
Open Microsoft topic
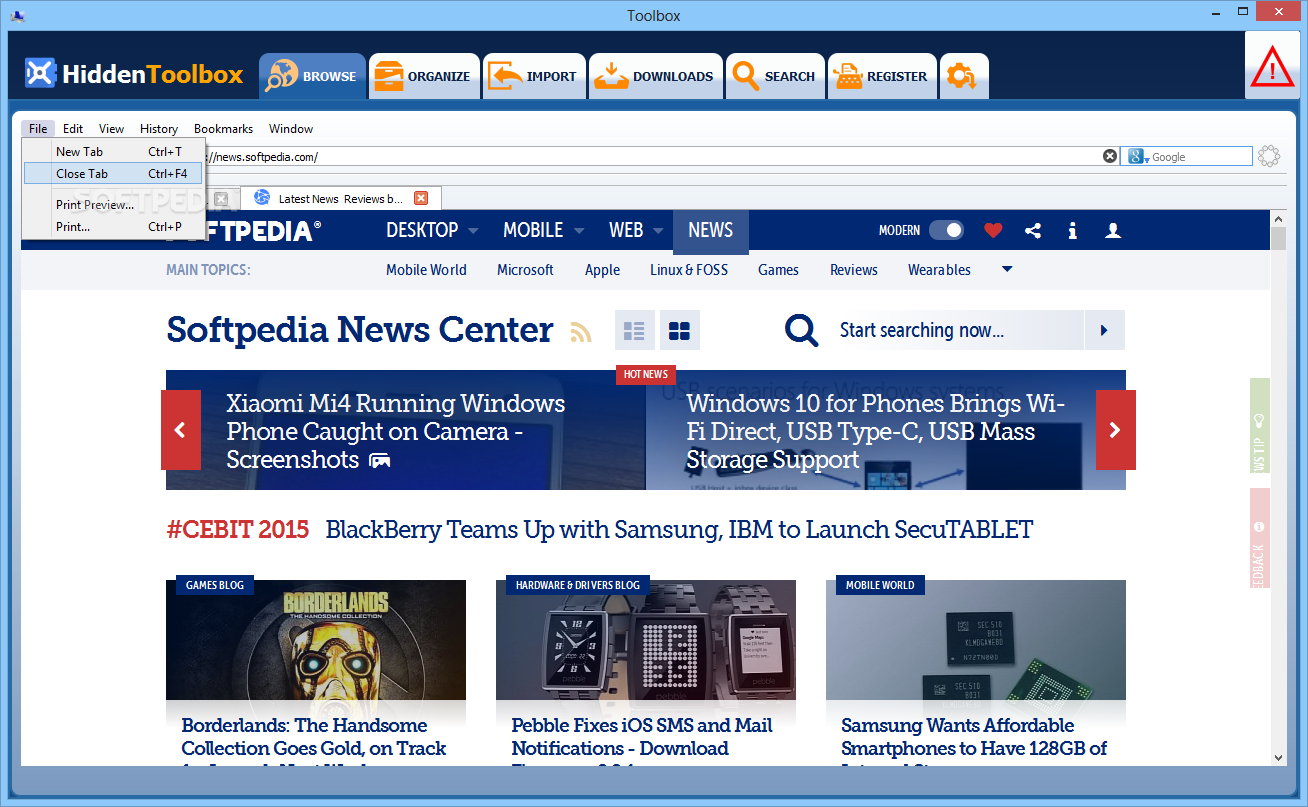(x=525, y=270)
